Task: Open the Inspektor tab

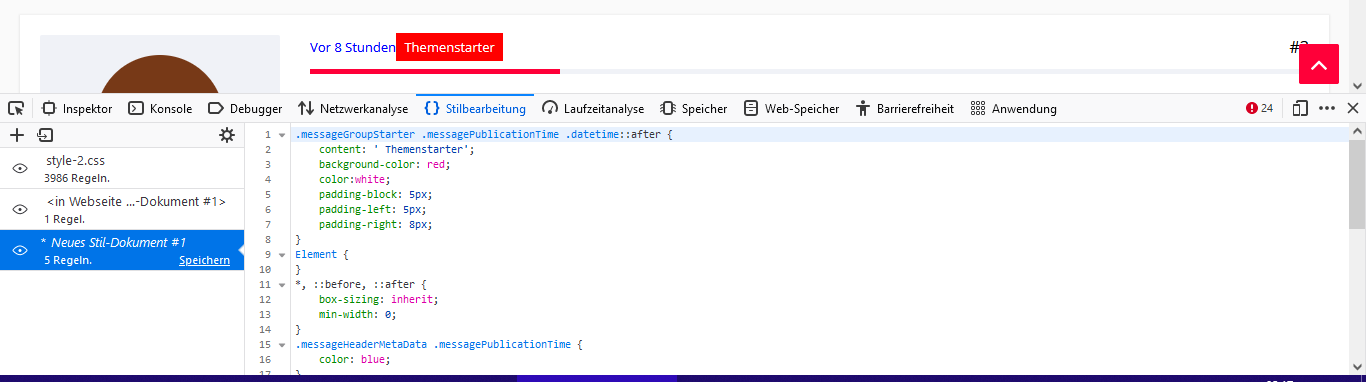Action: (76, 108)
